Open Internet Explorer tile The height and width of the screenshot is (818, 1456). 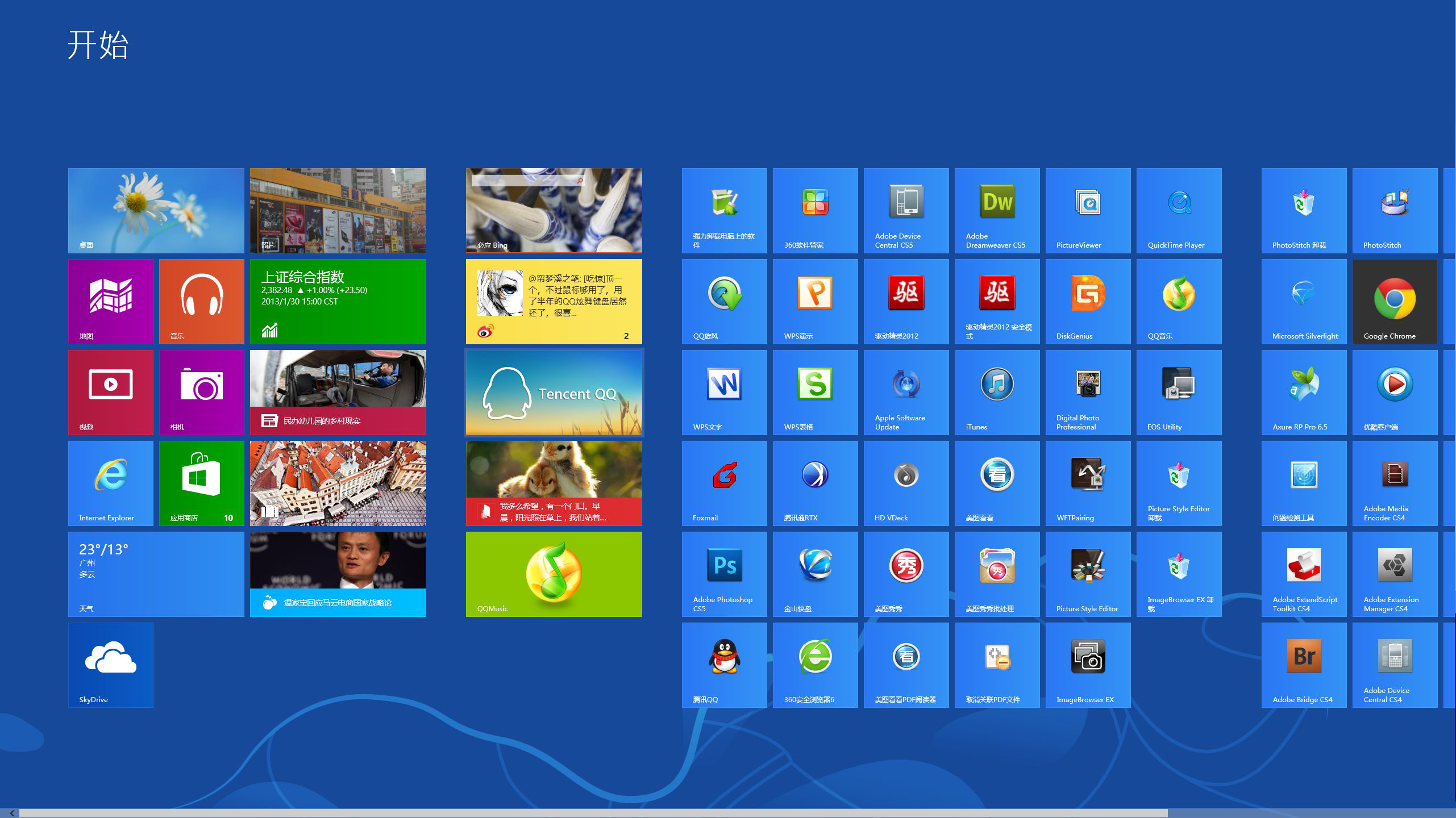110,483
